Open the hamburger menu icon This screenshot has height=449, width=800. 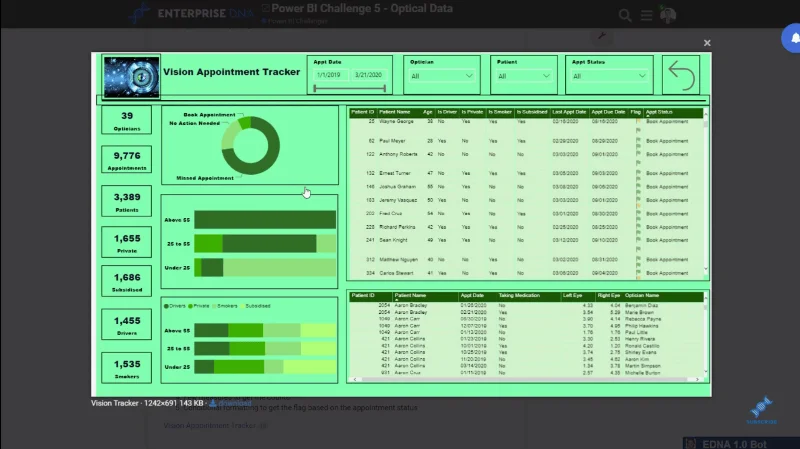point(646,15)
